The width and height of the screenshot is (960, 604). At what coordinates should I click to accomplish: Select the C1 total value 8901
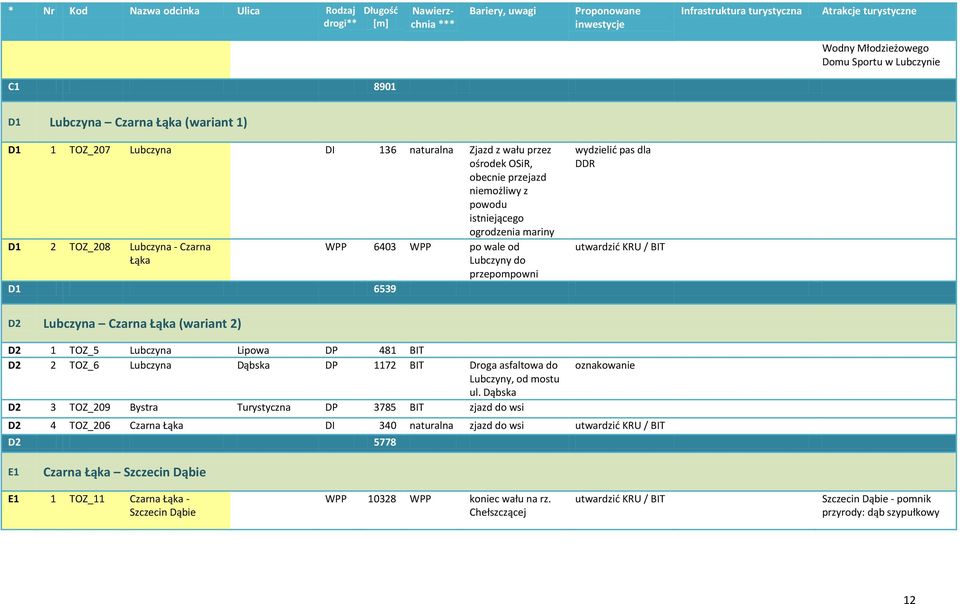pos(384,87)
